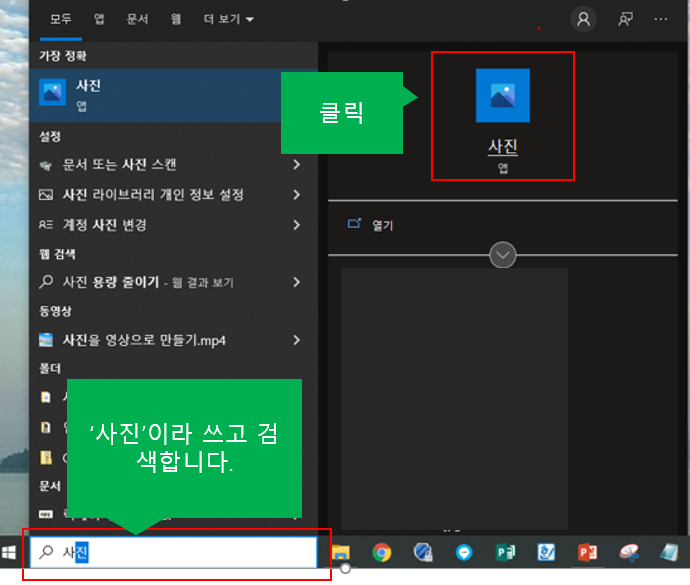Switch to the 모두 tab
This screenshot has width=690, height=585.
[x=60, y=19]
